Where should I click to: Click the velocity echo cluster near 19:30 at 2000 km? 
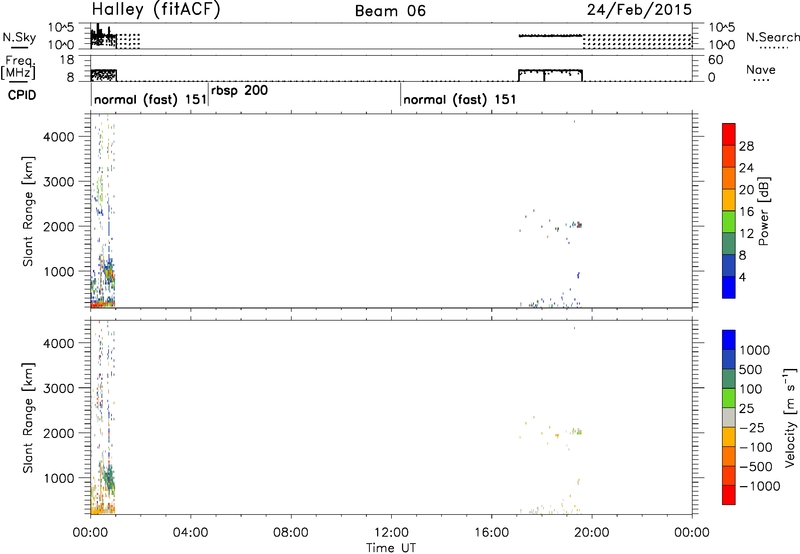click(577, 432)
